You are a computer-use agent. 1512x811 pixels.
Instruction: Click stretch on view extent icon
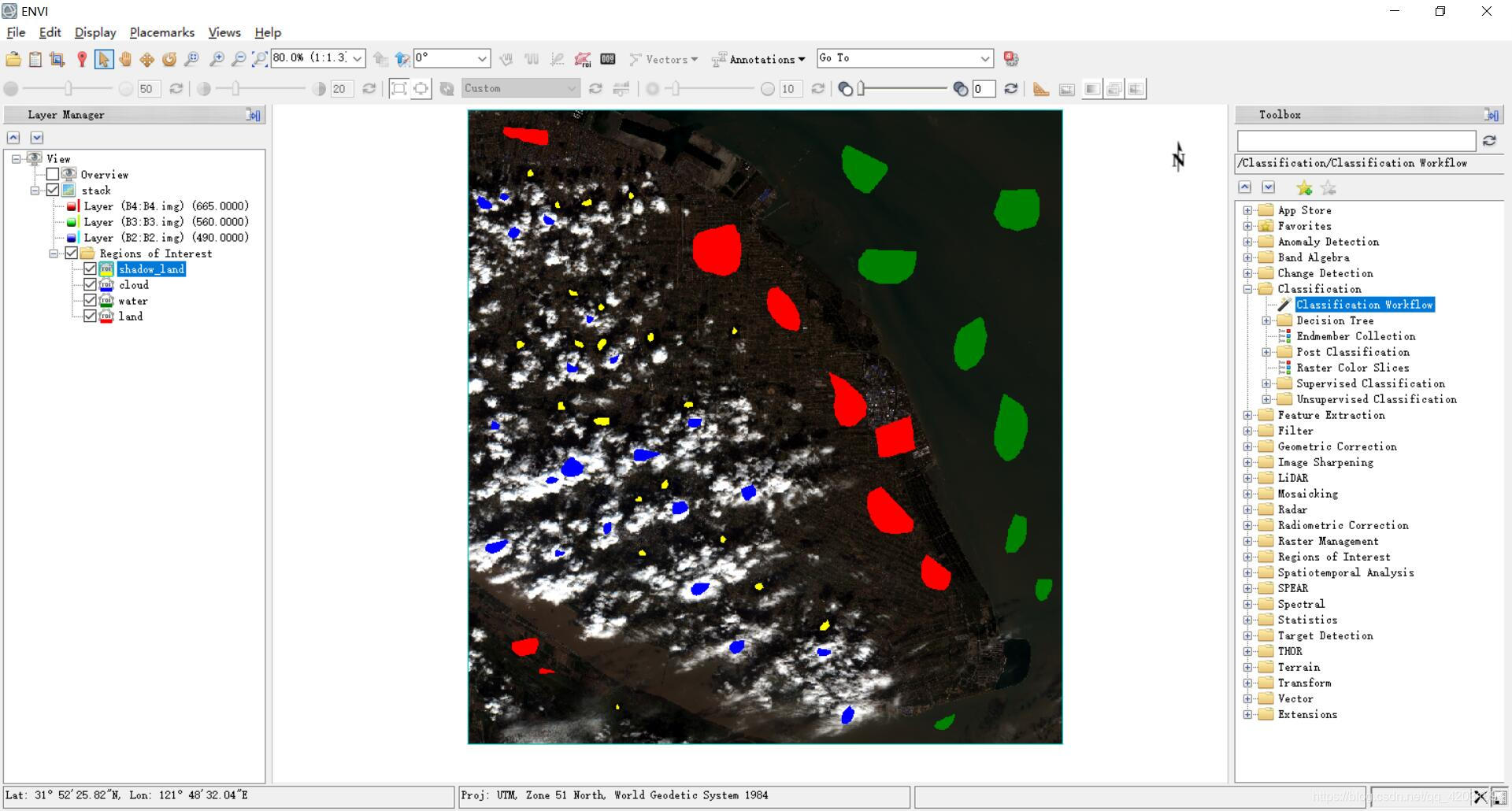(x=421, y=89)
